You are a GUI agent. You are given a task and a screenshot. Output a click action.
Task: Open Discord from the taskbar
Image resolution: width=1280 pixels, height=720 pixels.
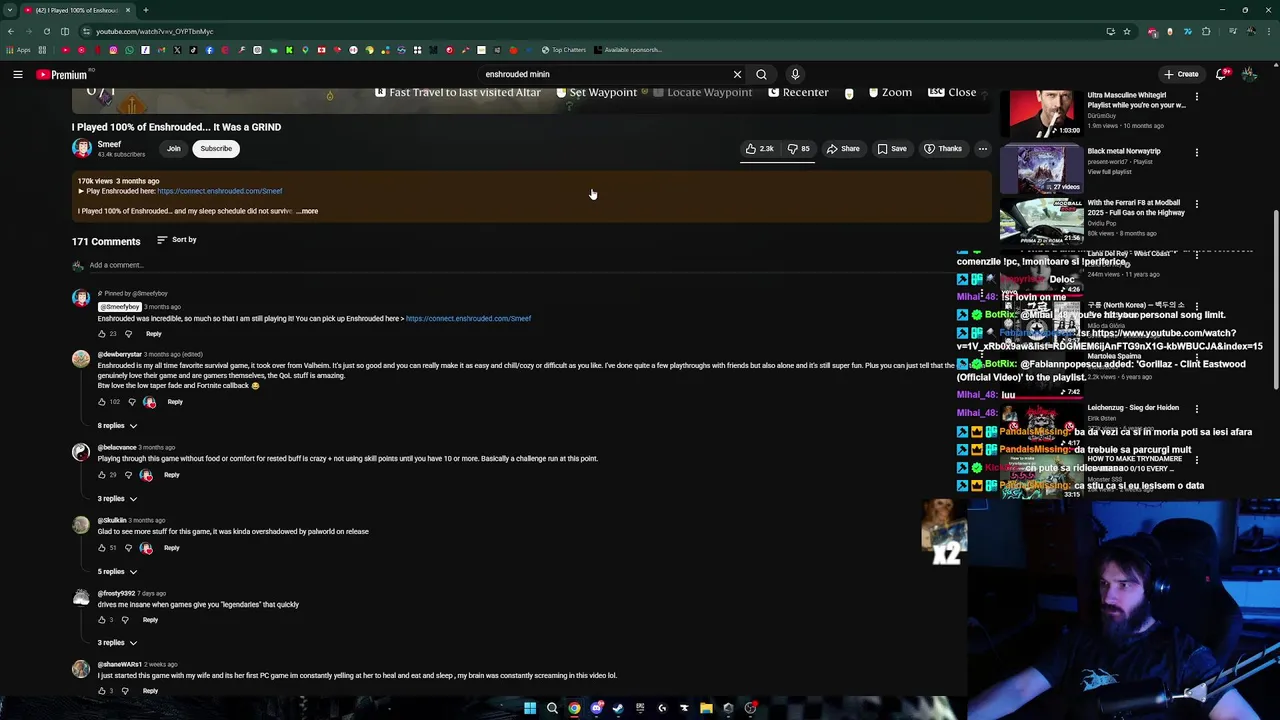point(596,708)
